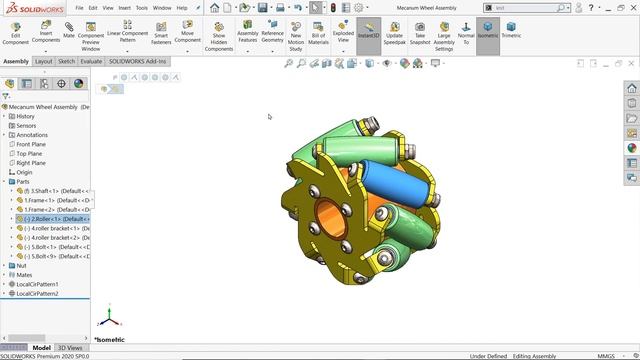640x360 pixels.
Task: Open the DimXpertManager tab
Action: 61,84
